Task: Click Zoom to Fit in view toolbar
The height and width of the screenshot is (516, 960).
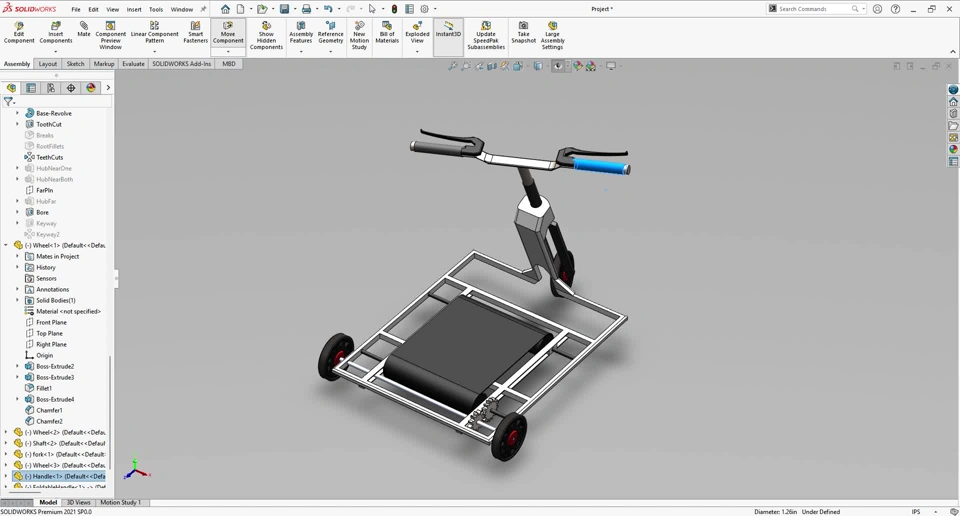Action: click(452, 66)
